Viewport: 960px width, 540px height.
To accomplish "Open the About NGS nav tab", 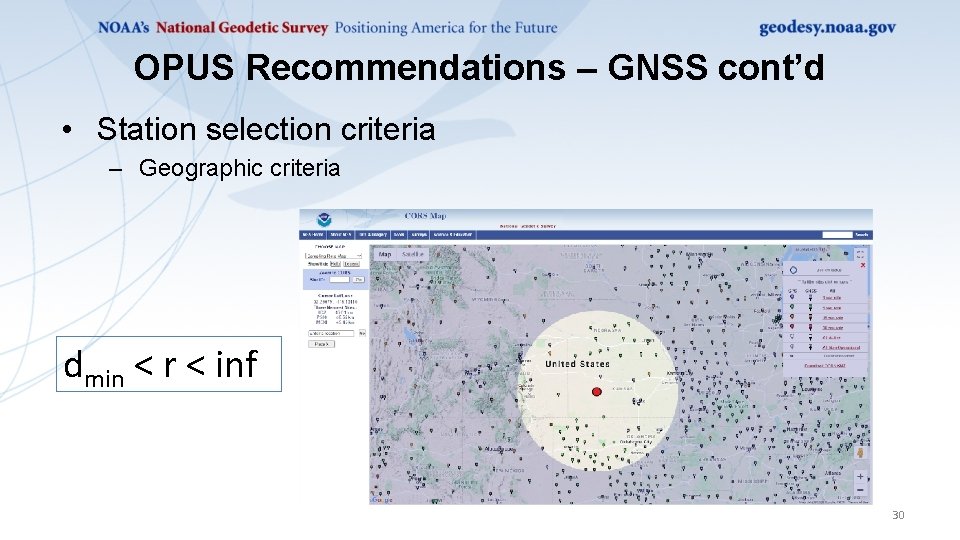I will point(340,234).
